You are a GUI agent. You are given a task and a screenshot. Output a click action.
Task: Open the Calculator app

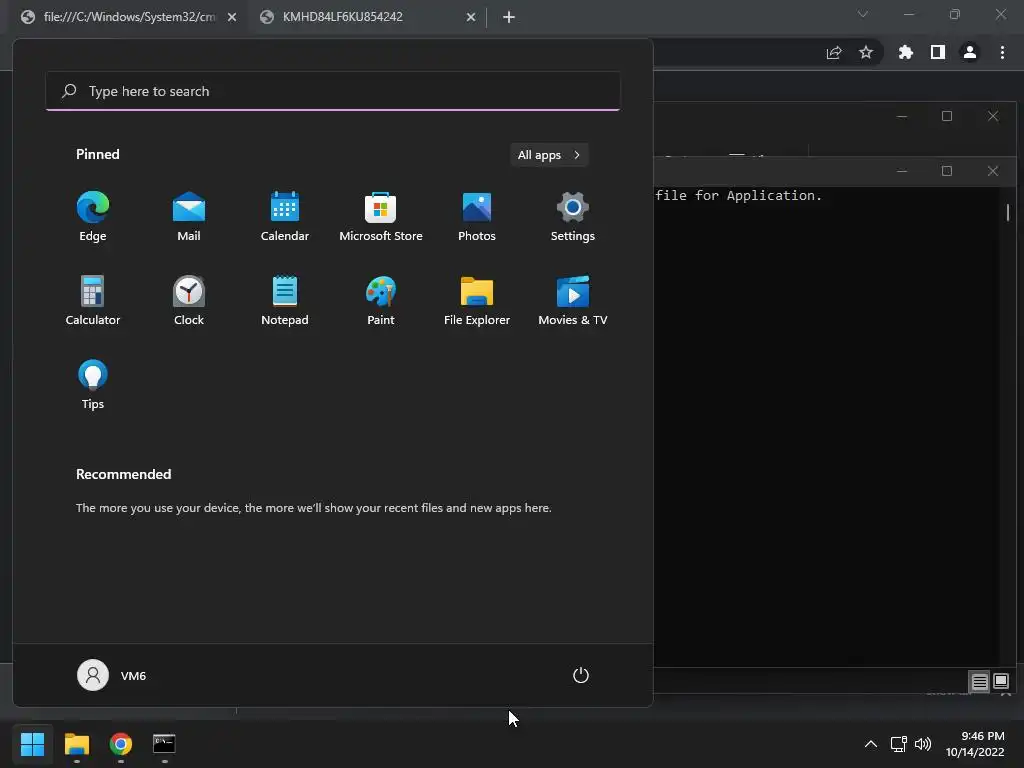click(x=93, y=300)
